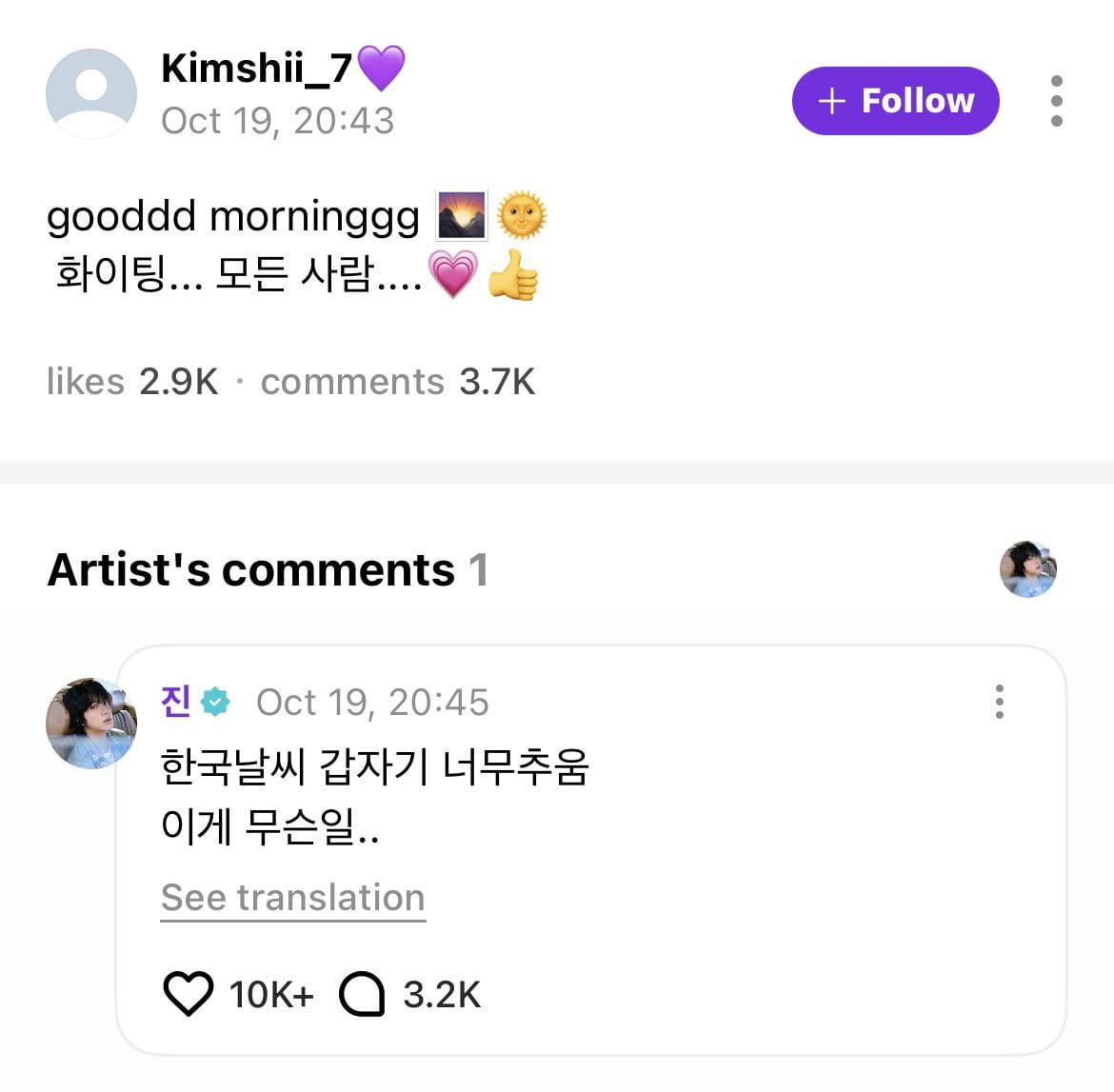Click the sun face emoji in the post
The width and height of the screenshot is (1114, 1092).
pos(521,215)
